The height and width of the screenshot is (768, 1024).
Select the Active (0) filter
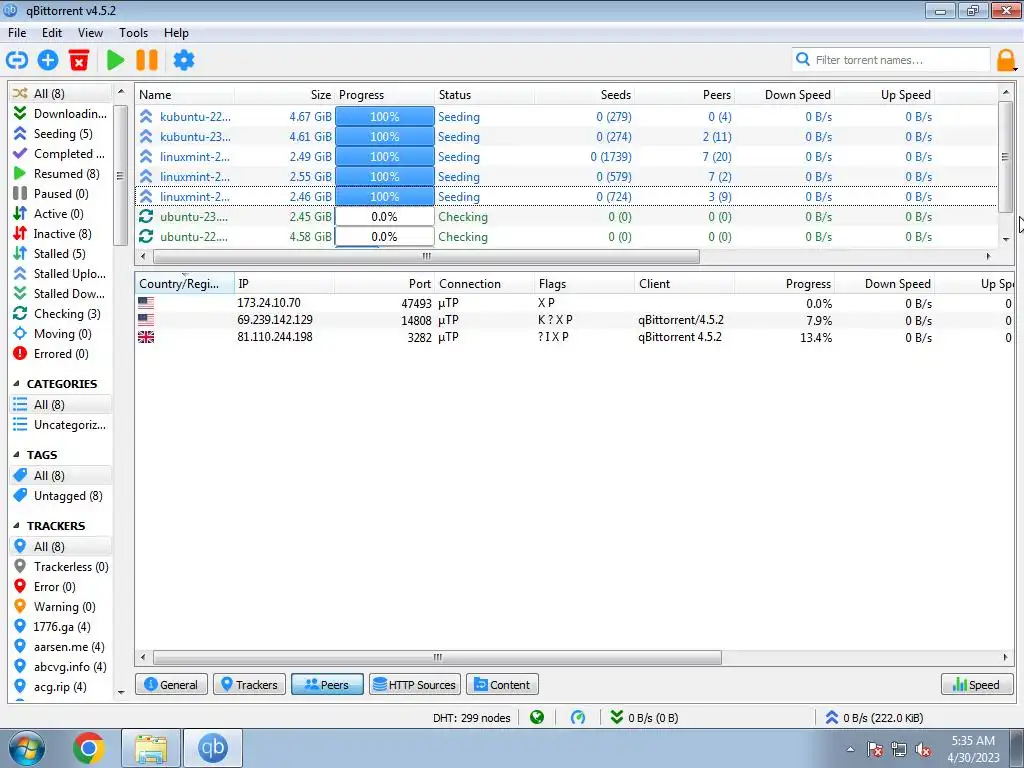(61, 214)
